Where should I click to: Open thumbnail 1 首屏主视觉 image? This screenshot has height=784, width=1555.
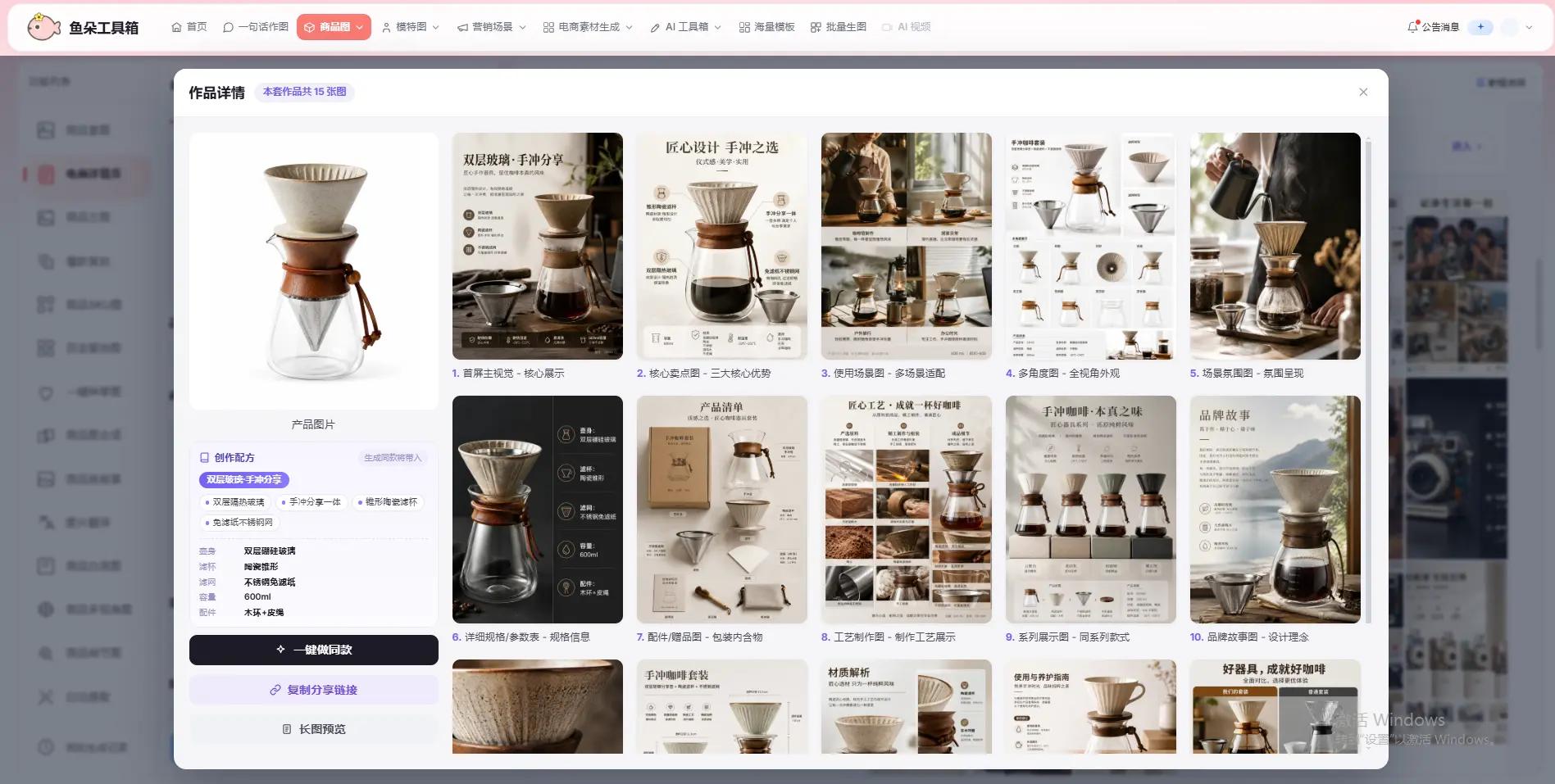point(537,246)
